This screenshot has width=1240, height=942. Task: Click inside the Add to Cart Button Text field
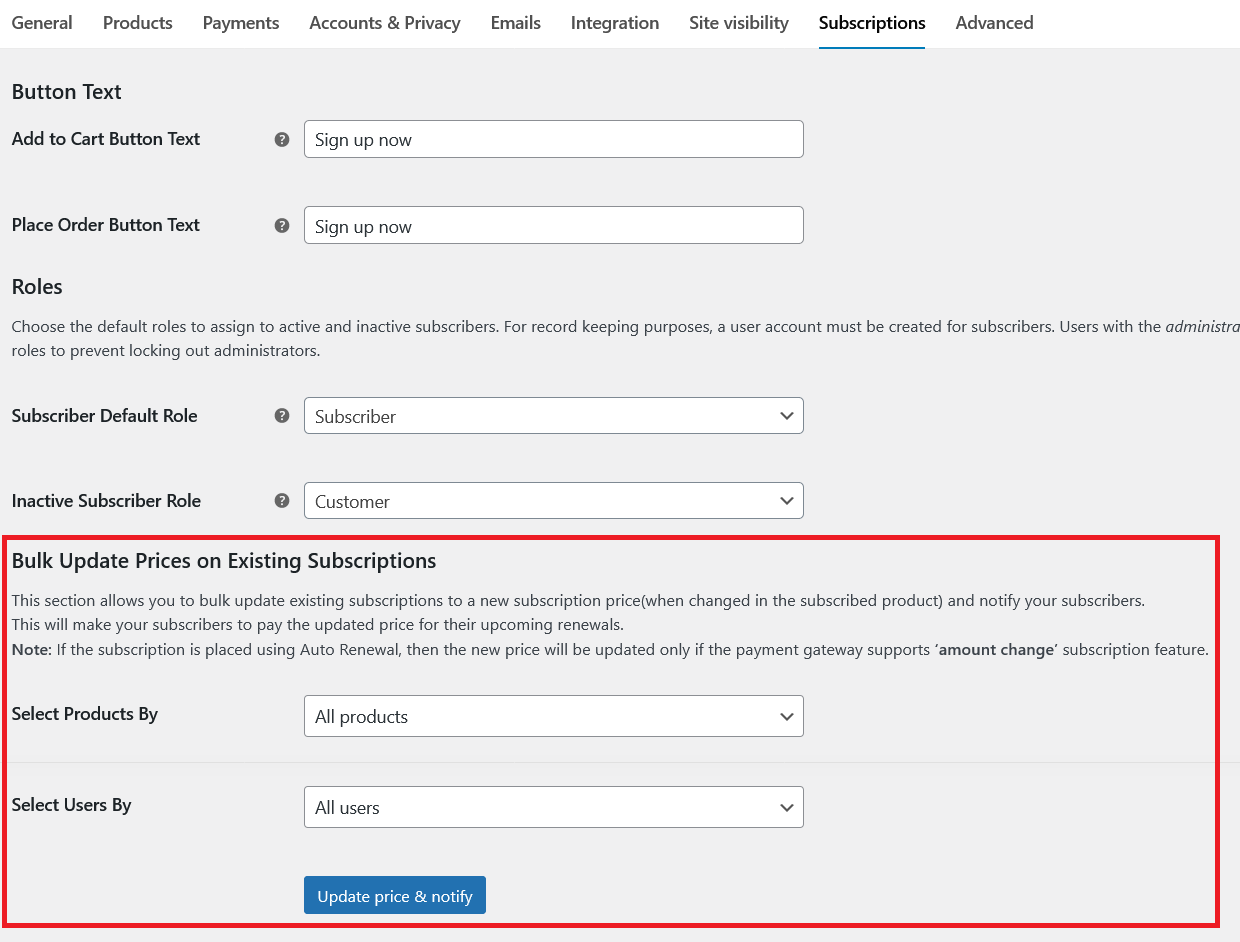[x=553, y=139]
